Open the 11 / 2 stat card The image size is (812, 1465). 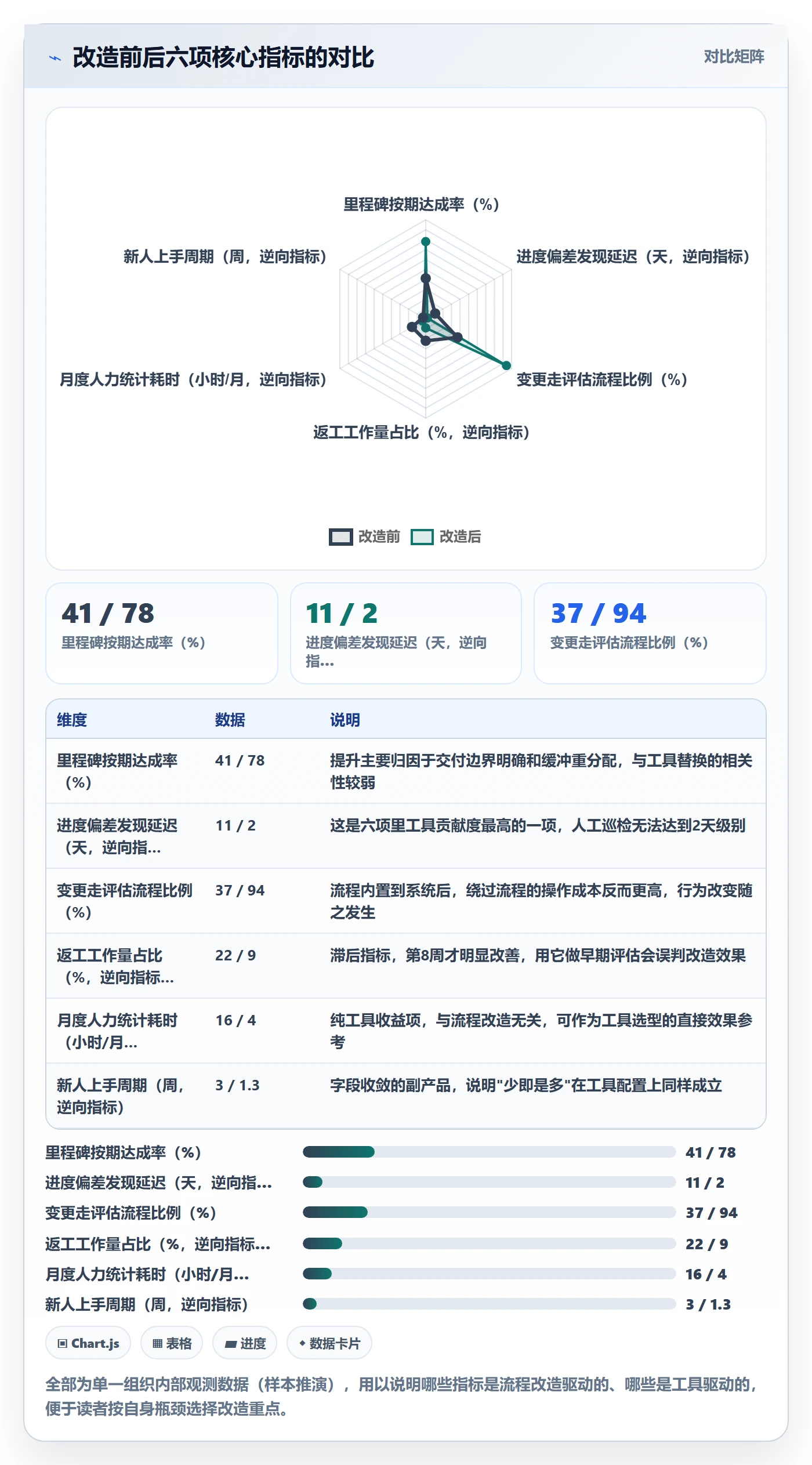pyautogui.click(x=406, y=633)
